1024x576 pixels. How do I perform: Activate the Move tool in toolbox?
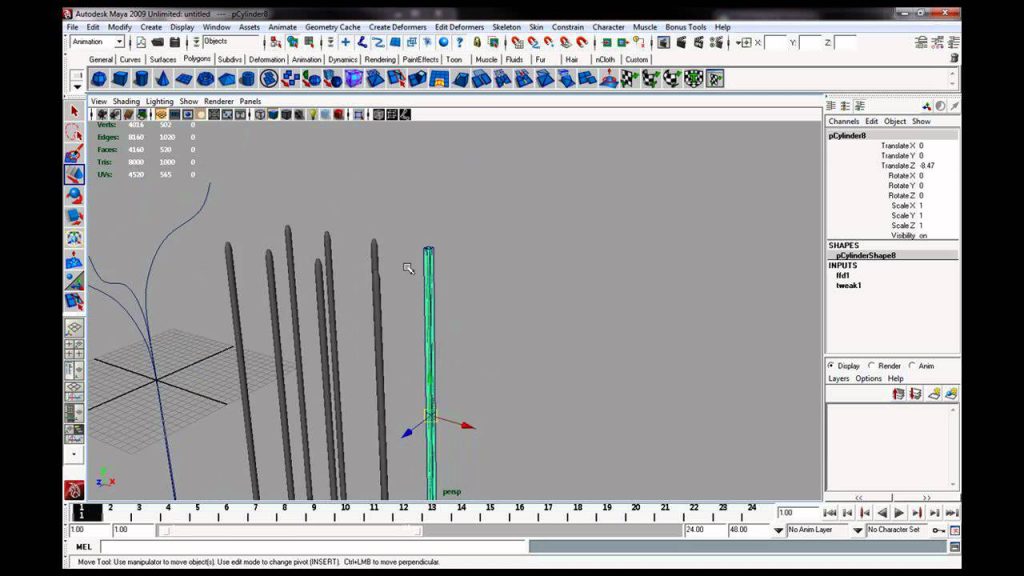(x=74, y=174)
